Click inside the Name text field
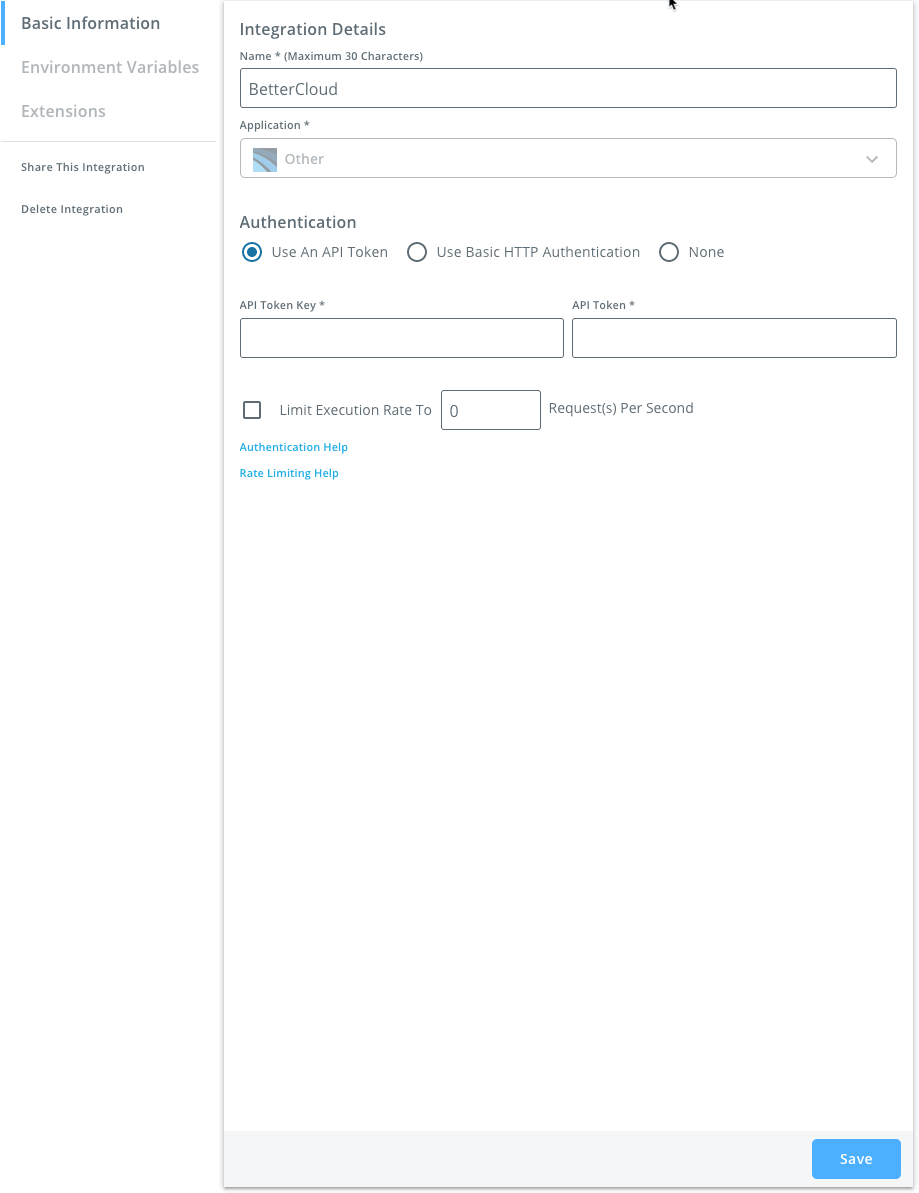The image size is (919, 1193). [x=568, y=88]
